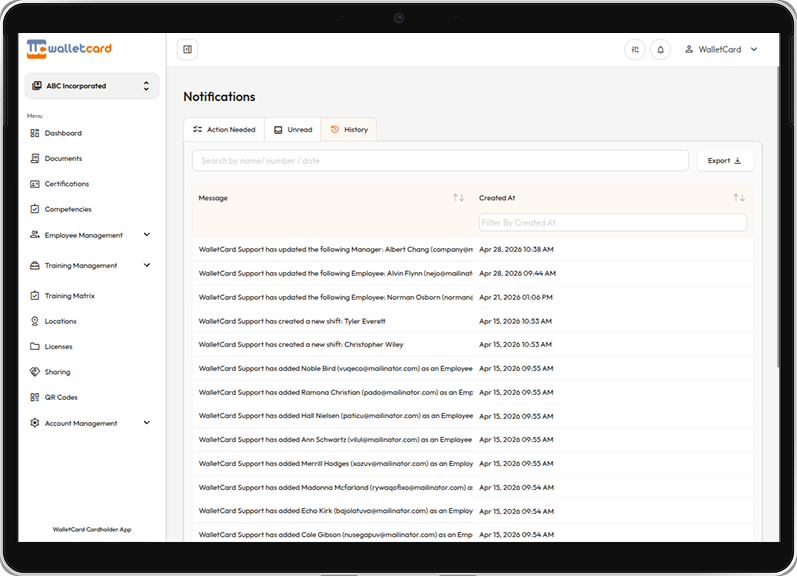Open the settings sliders icon in header
This screenshot has height=576, width=797.
635,49
